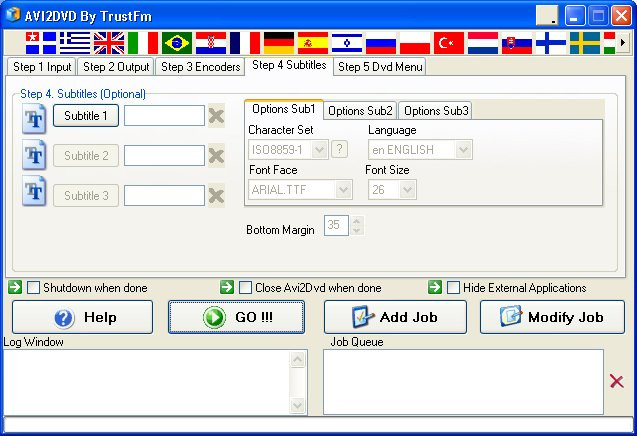The image size is (637, 436).
Task: Open the Character Set dropdown
Action: pos(320,150)
